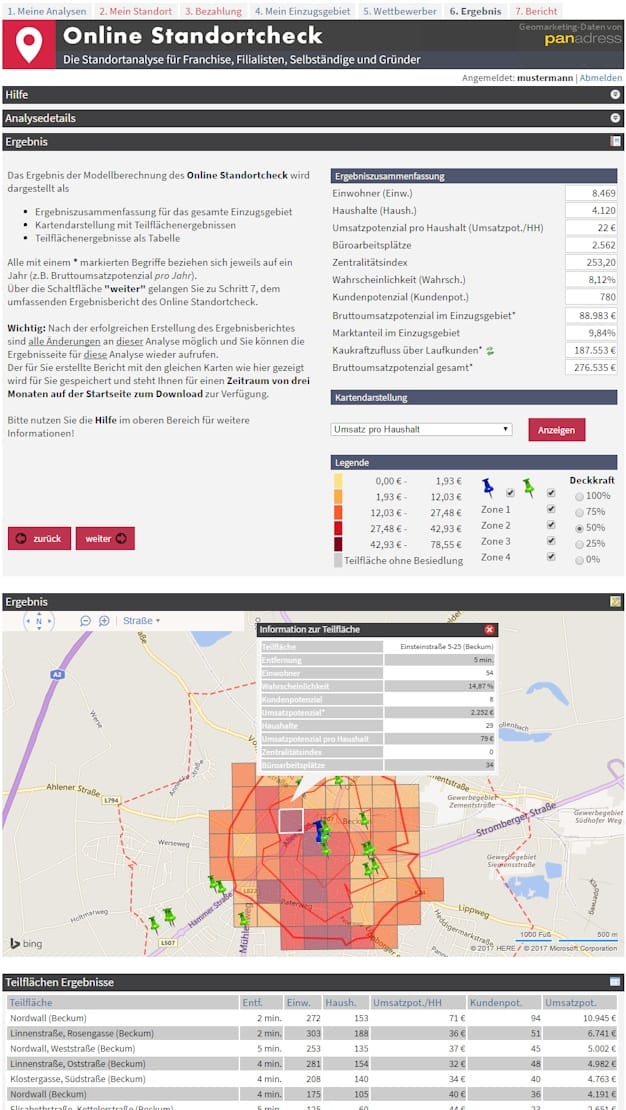The width and height of the screenshot is (626, 1110).
Task: Uncheck the Zone 2 checkbox
Action: [550, 525]
